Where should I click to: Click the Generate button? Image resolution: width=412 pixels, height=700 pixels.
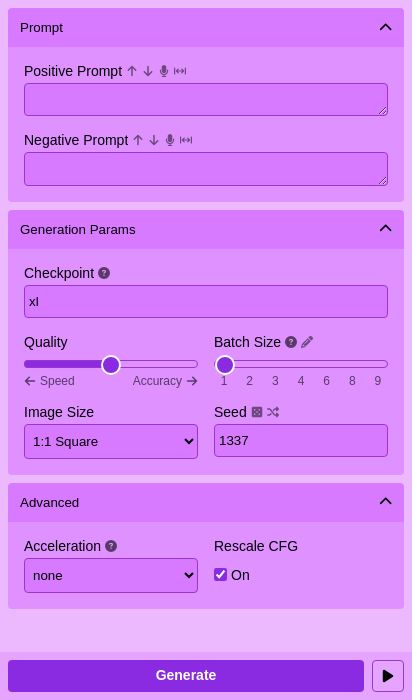[x=186, y=675]
